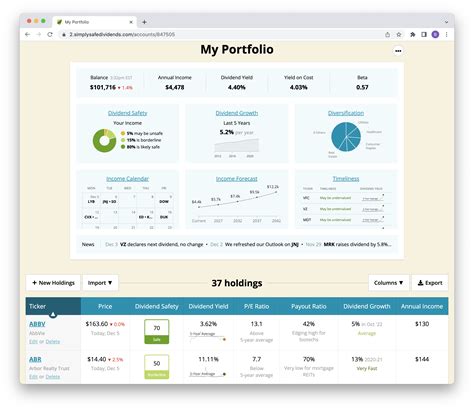Click the ABBV safety score 70 badge
The height and width of the screenshot is (410, 474).
(x=157, y=332)
